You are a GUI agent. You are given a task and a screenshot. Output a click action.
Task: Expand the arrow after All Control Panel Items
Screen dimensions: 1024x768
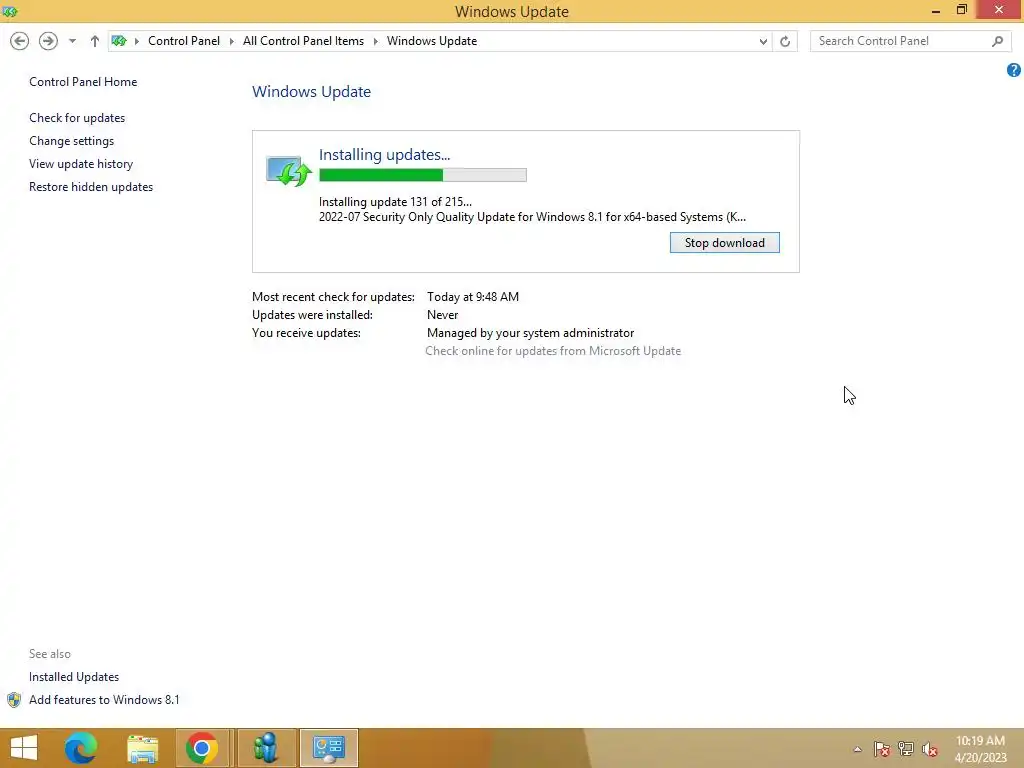[376, 41]
